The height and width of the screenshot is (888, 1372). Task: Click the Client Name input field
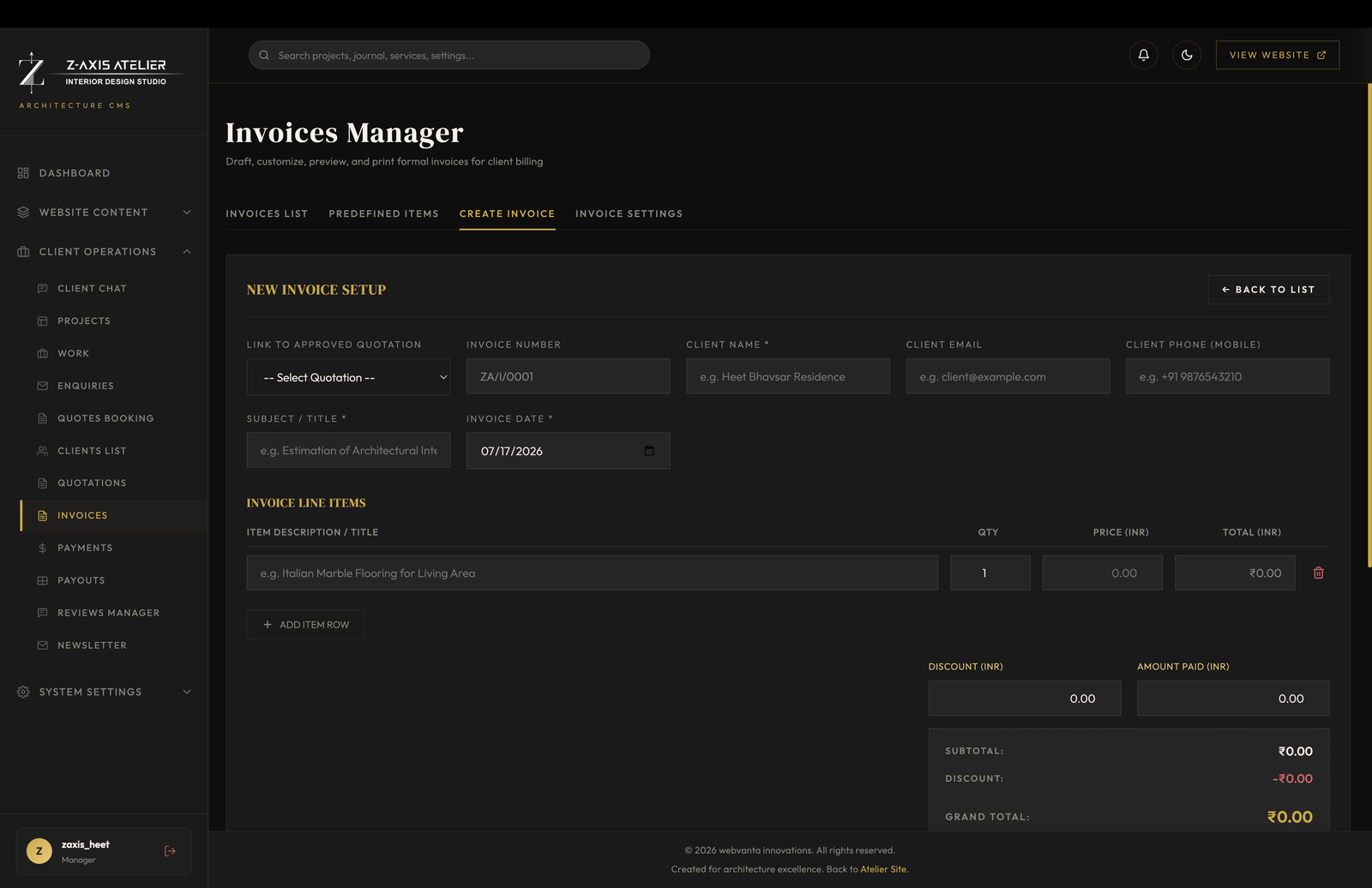(x=788, y=376)
